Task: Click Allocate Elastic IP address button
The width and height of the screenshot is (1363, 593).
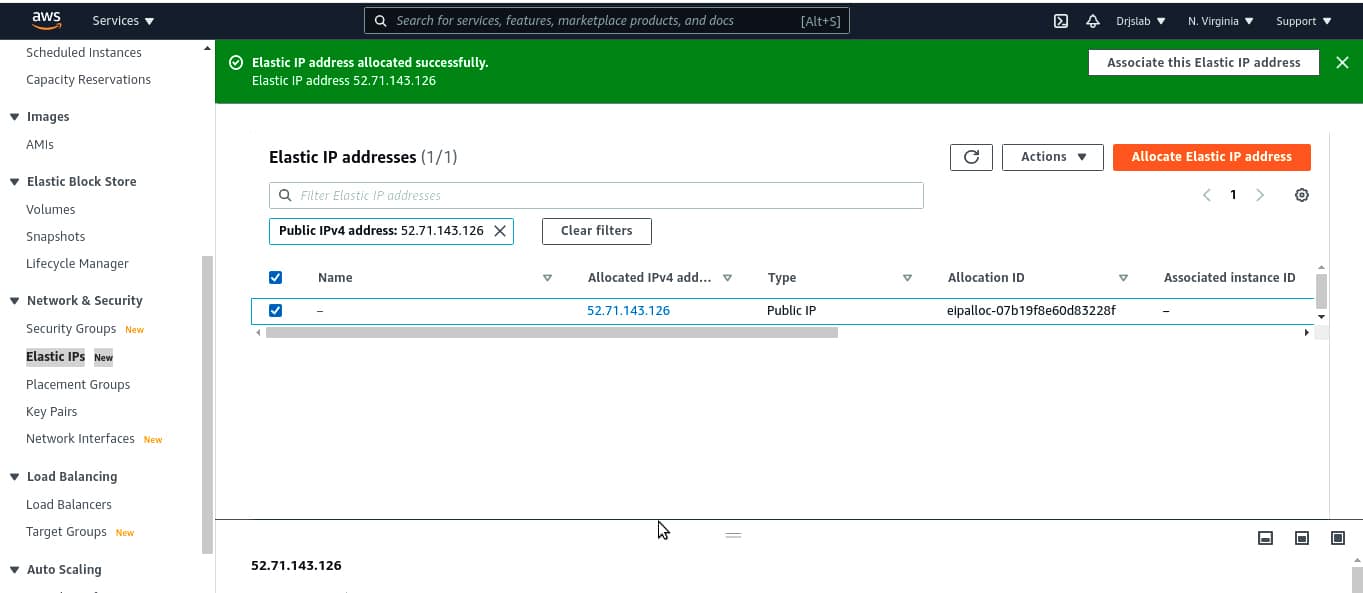Action: [x=1211, y=157]
